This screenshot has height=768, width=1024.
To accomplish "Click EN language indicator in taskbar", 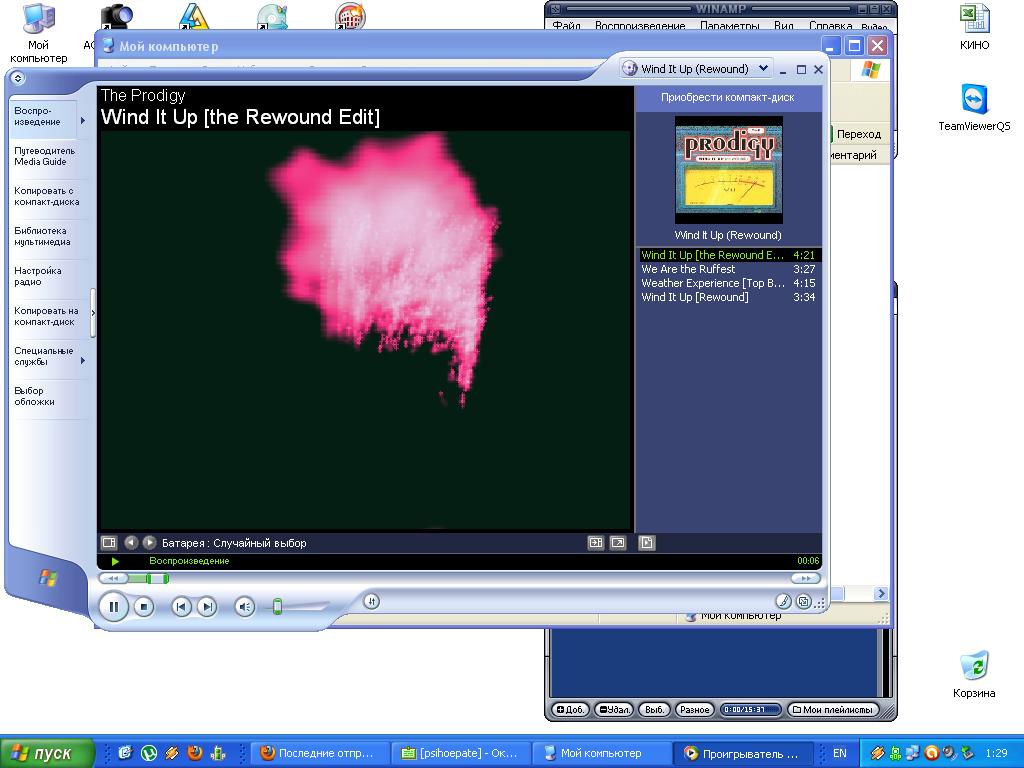I will (x=839, y=753).
